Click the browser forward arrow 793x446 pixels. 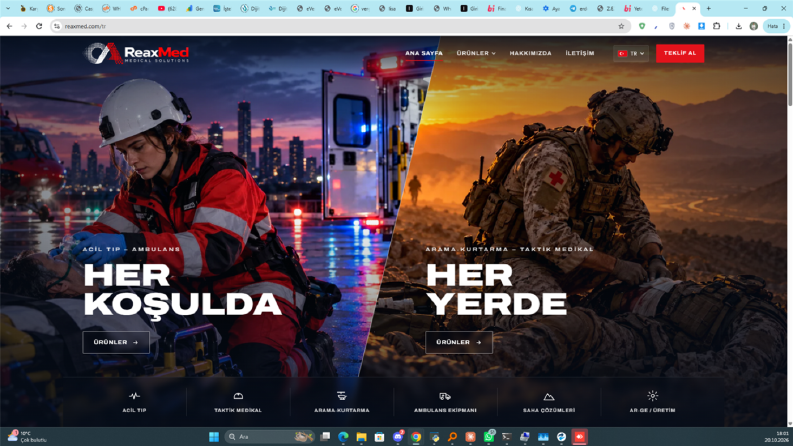(24, 26)
